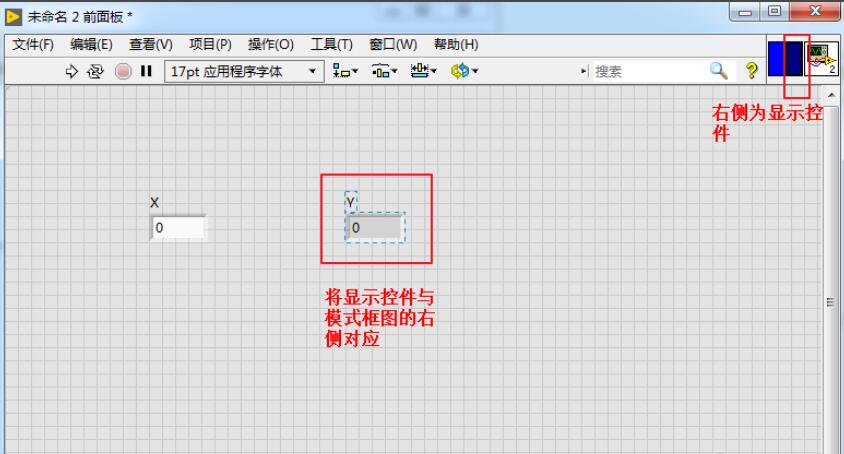Open the 工具(T) menu
Screen dimensions: 844x454
[332, 44]
